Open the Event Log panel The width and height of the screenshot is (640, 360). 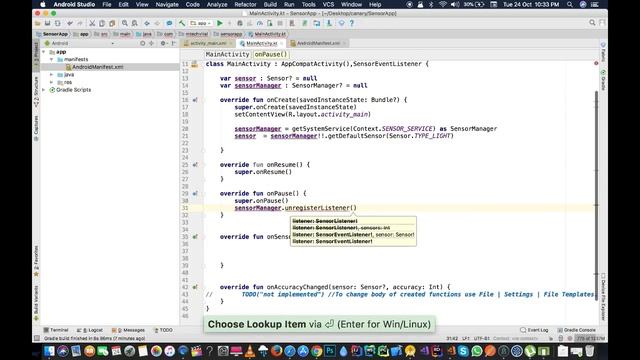(534, 330)
